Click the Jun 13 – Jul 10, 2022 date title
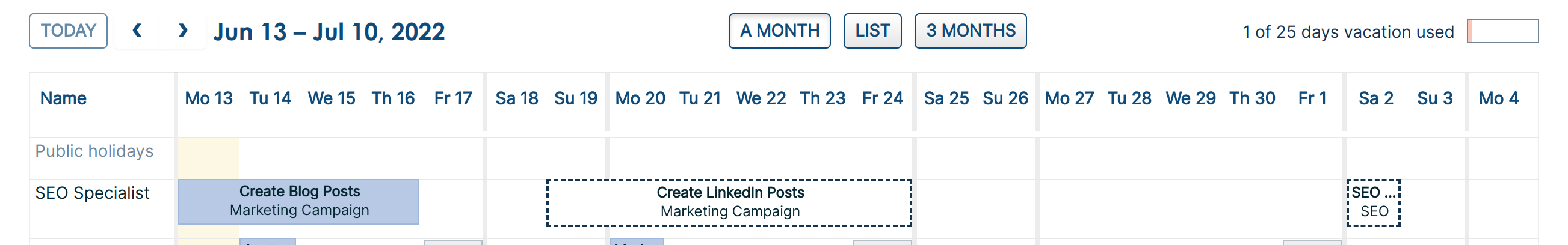The width and height of the screenshot is (1568, 245). click(x=329, y=32)
